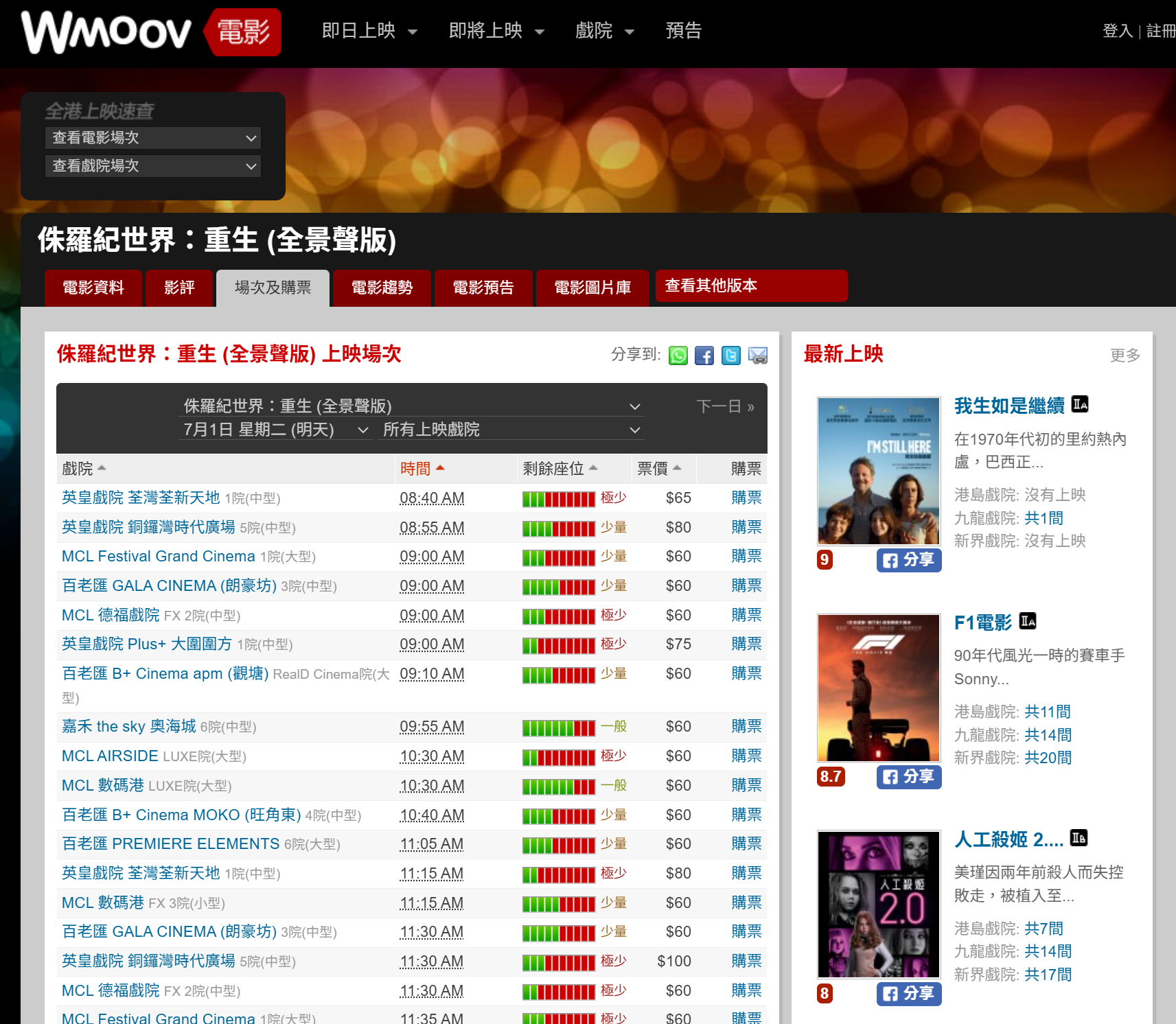Click 共11間 港島戲院 link under F1電影
Viewport: 1176px width, 1024px height.
[x=1048, y=712]
